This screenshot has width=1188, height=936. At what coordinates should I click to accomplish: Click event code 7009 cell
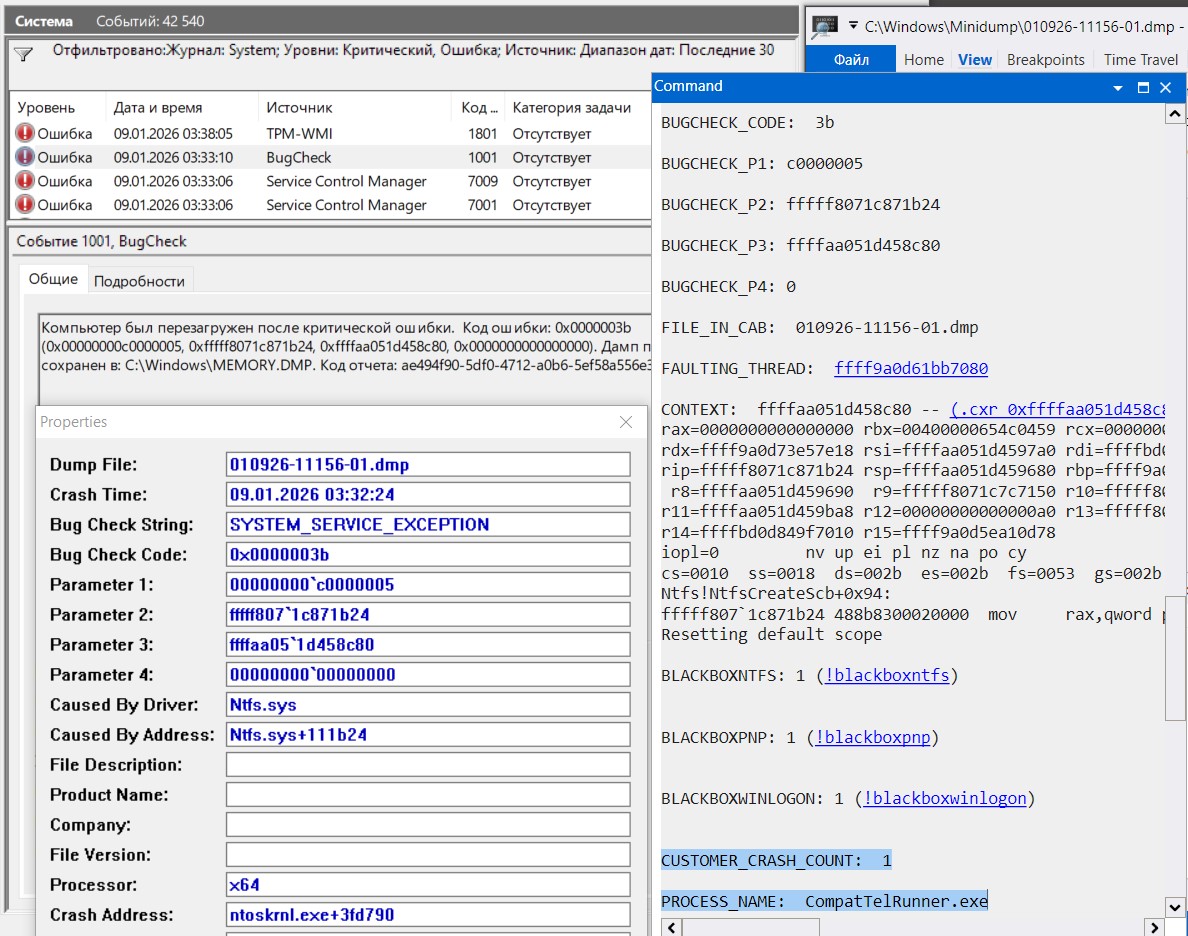tap(483, 181)
